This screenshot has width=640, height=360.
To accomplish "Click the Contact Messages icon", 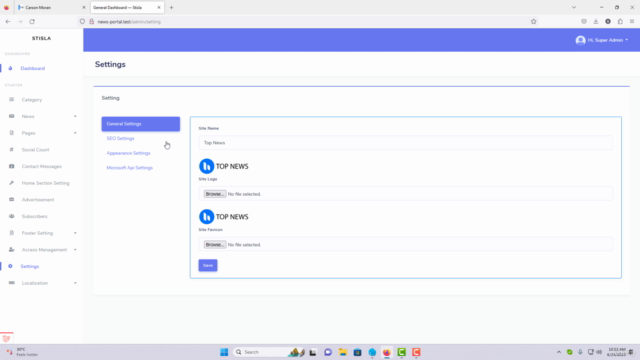I will [x=11, y=167].
